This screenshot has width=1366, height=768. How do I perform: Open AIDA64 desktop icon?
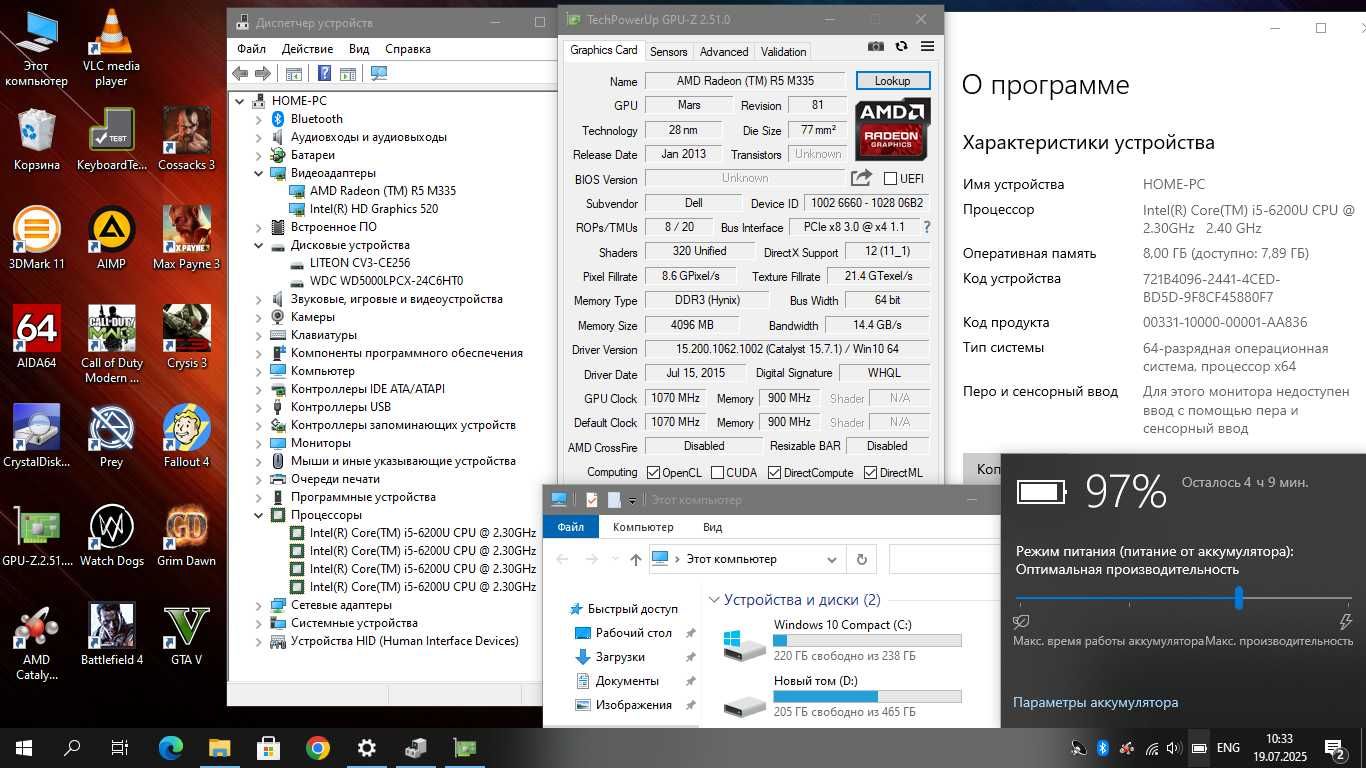coord(36,337)
